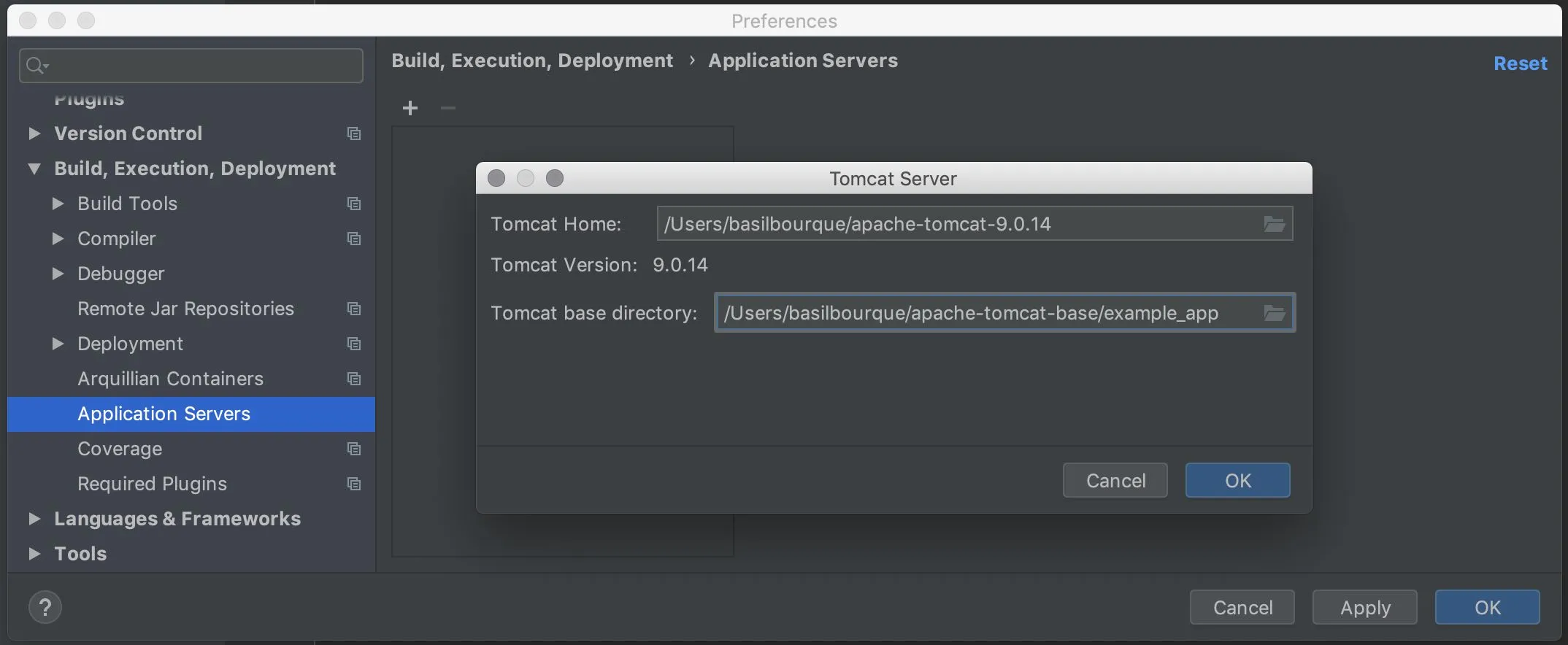Screen dimensions: 1568x645
Task: Close the Tomcat Server dialog window
Action: pos(496,178)
